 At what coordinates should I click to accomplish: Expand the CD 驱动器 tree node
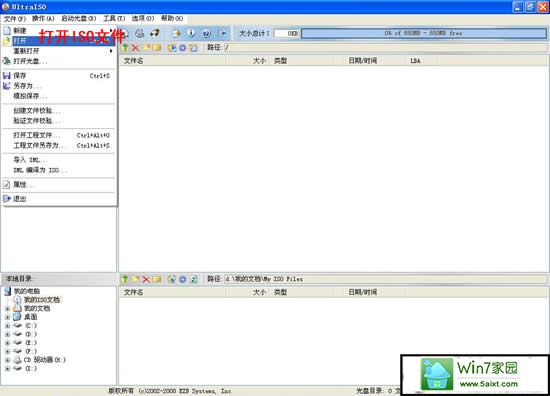7,360
